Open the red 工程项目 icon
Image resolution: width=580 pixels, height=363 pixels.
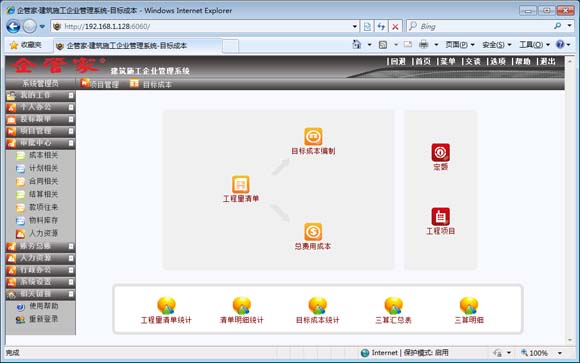(441, 216)
